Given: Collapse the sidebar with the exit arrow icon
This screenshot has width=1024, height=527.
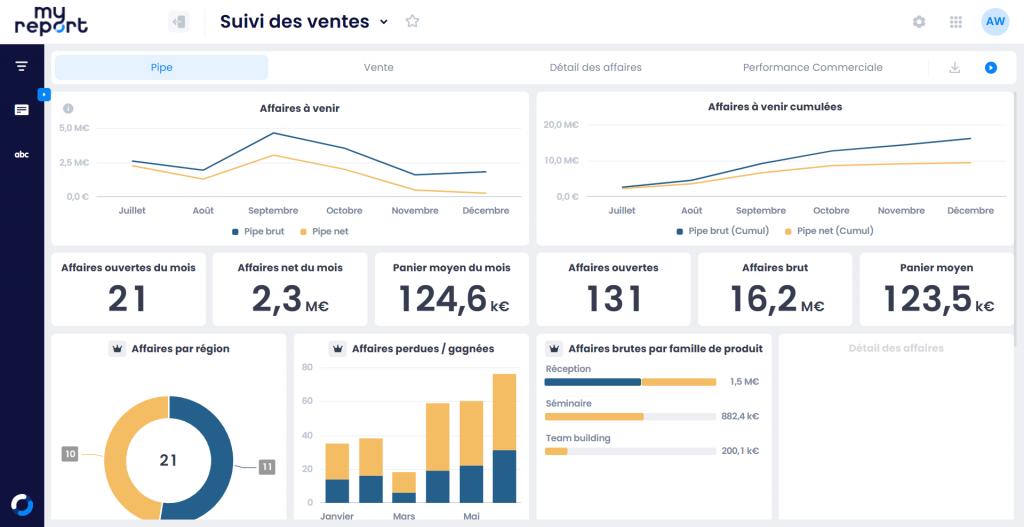Looking at the screenshot, I should [x=179, y=22].
